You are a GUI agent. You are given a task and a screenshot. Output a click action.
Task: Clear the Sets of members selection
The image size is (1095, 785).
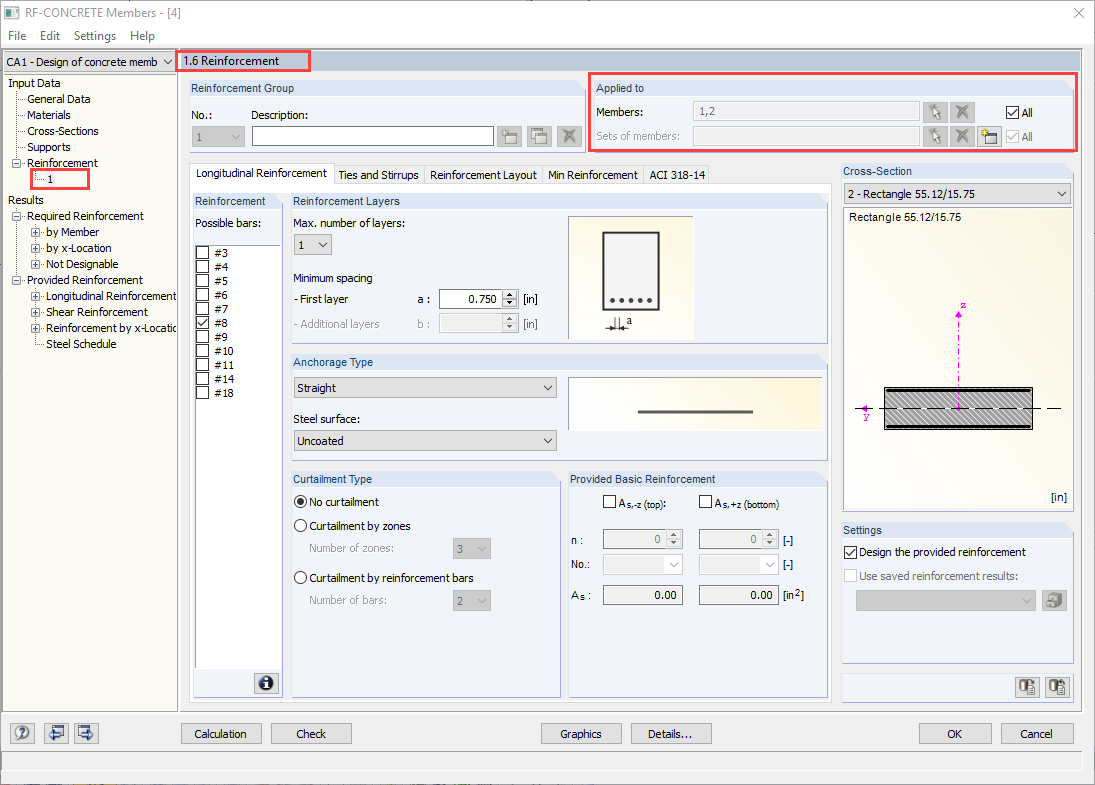(x=962, y=136)
